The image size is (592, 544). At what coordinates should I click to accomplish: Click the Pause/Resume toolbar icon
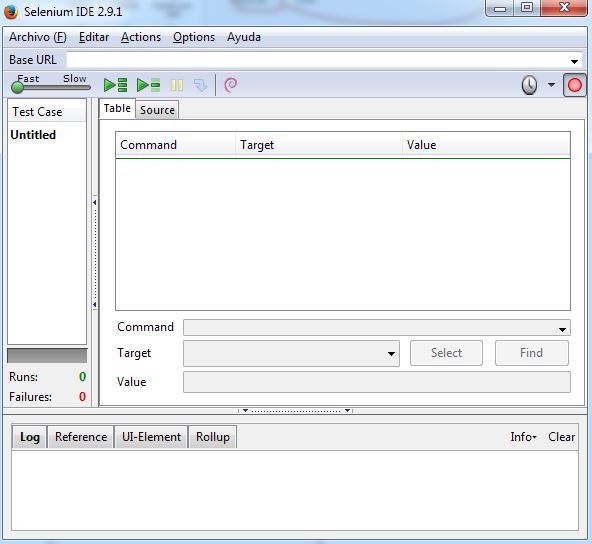[177, 85]
